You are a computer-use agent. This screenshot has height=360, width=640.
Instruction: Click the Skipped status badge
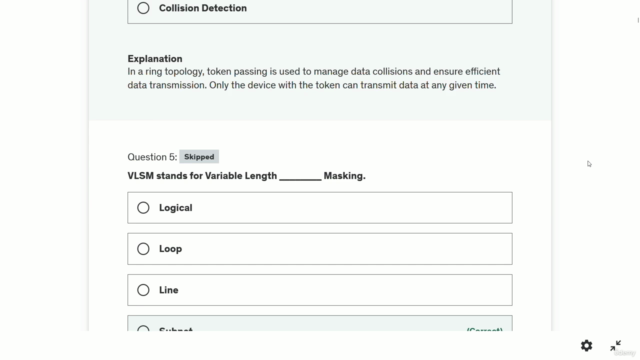[199, 157]
